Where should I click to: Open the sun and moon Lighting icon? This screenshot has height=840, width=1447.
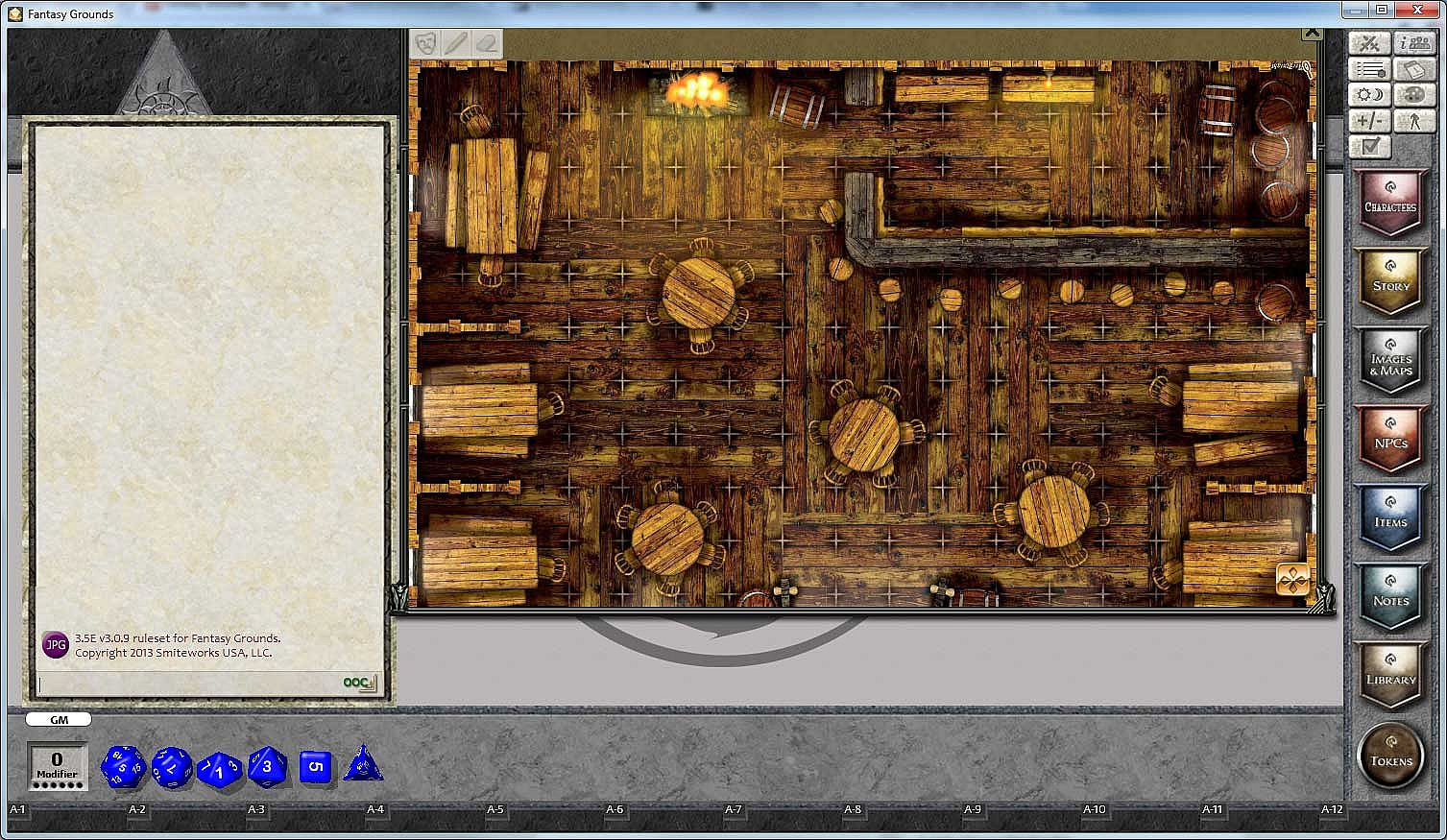[1369, 96]
